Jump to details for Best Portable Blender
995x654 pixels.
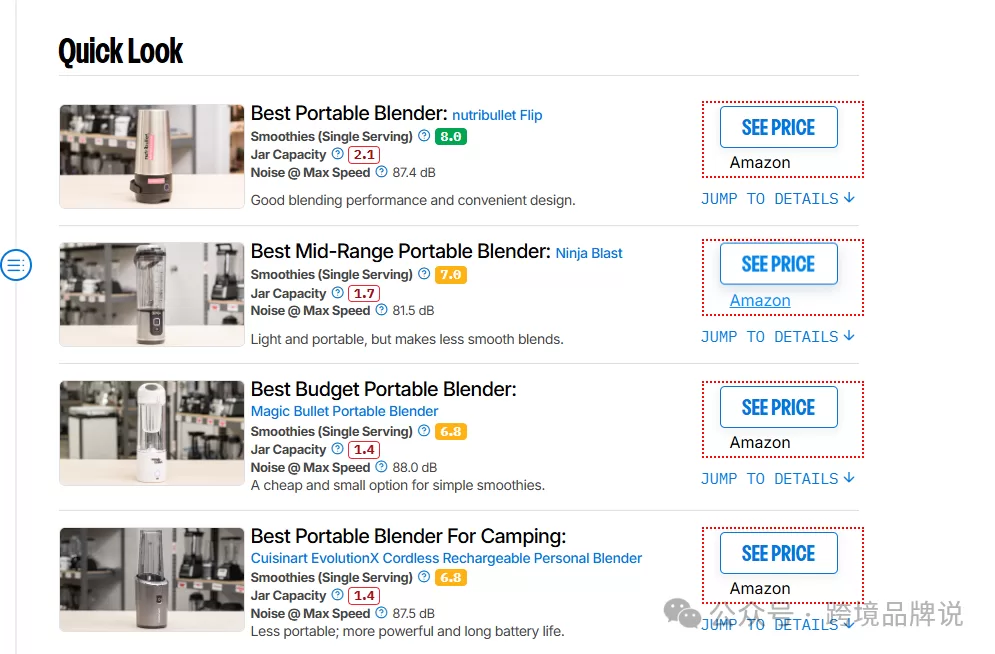point(777,199)
